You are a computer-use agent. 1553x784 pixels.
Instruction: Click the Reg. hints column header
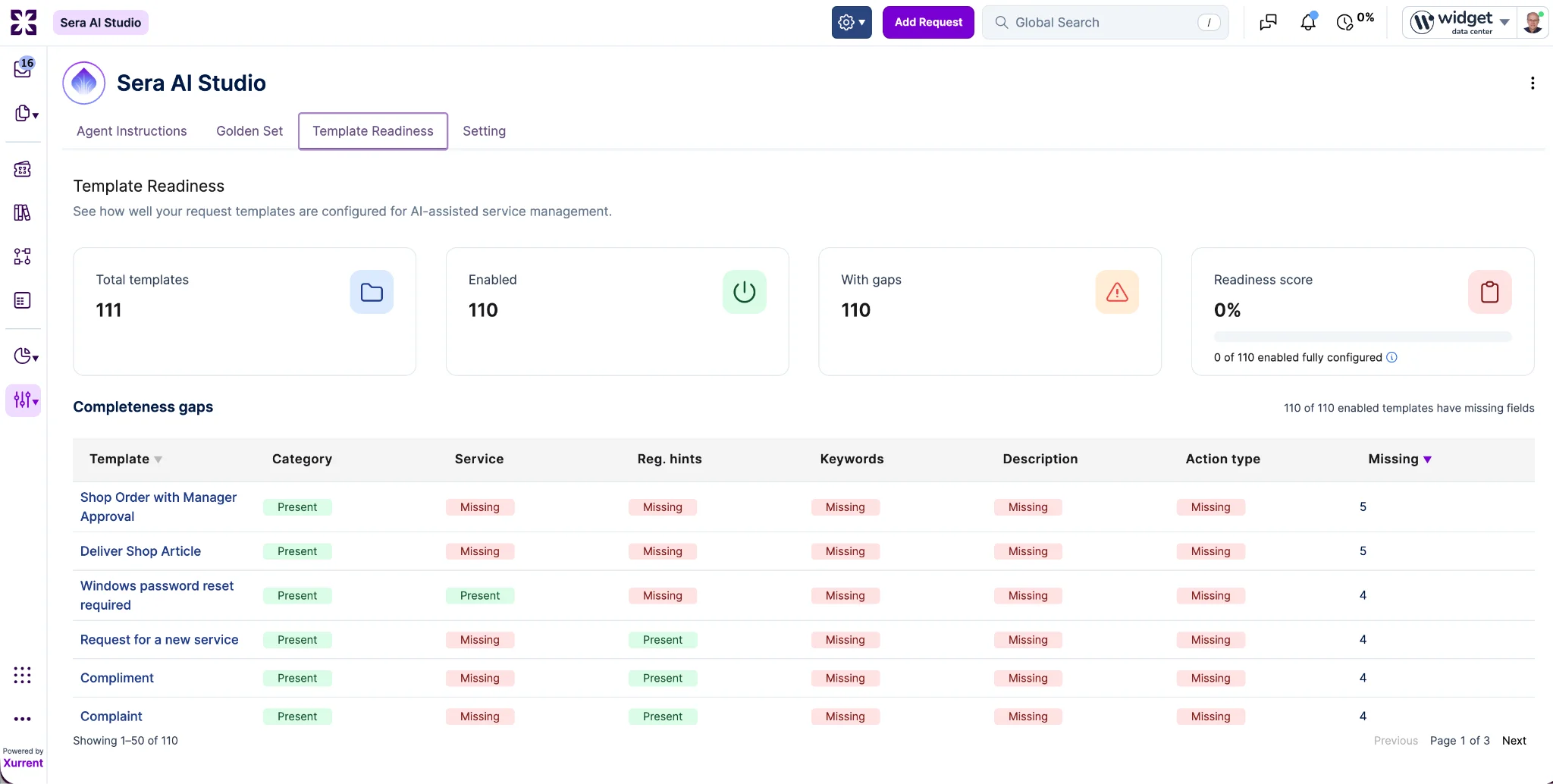point(670,459)
